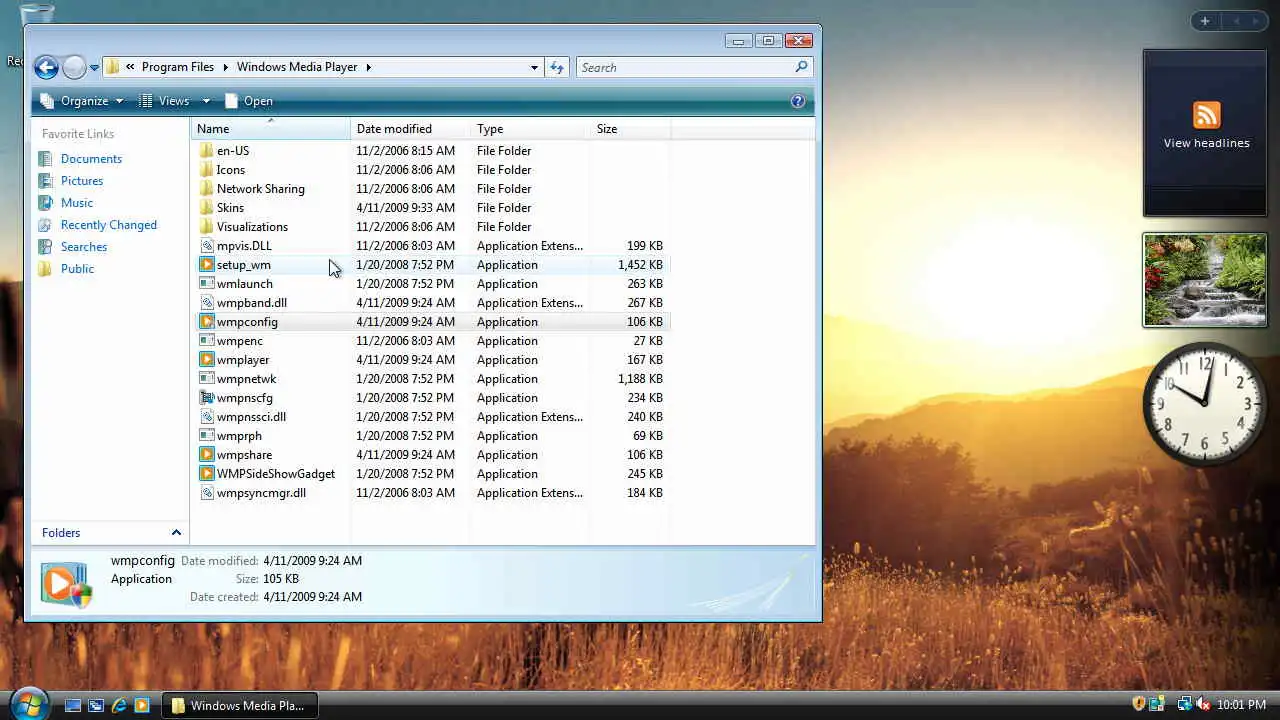Click the muted volume tray icon
This screenshot has width=1280, height=720.
pyautogui.click(x=1203, y=705)
